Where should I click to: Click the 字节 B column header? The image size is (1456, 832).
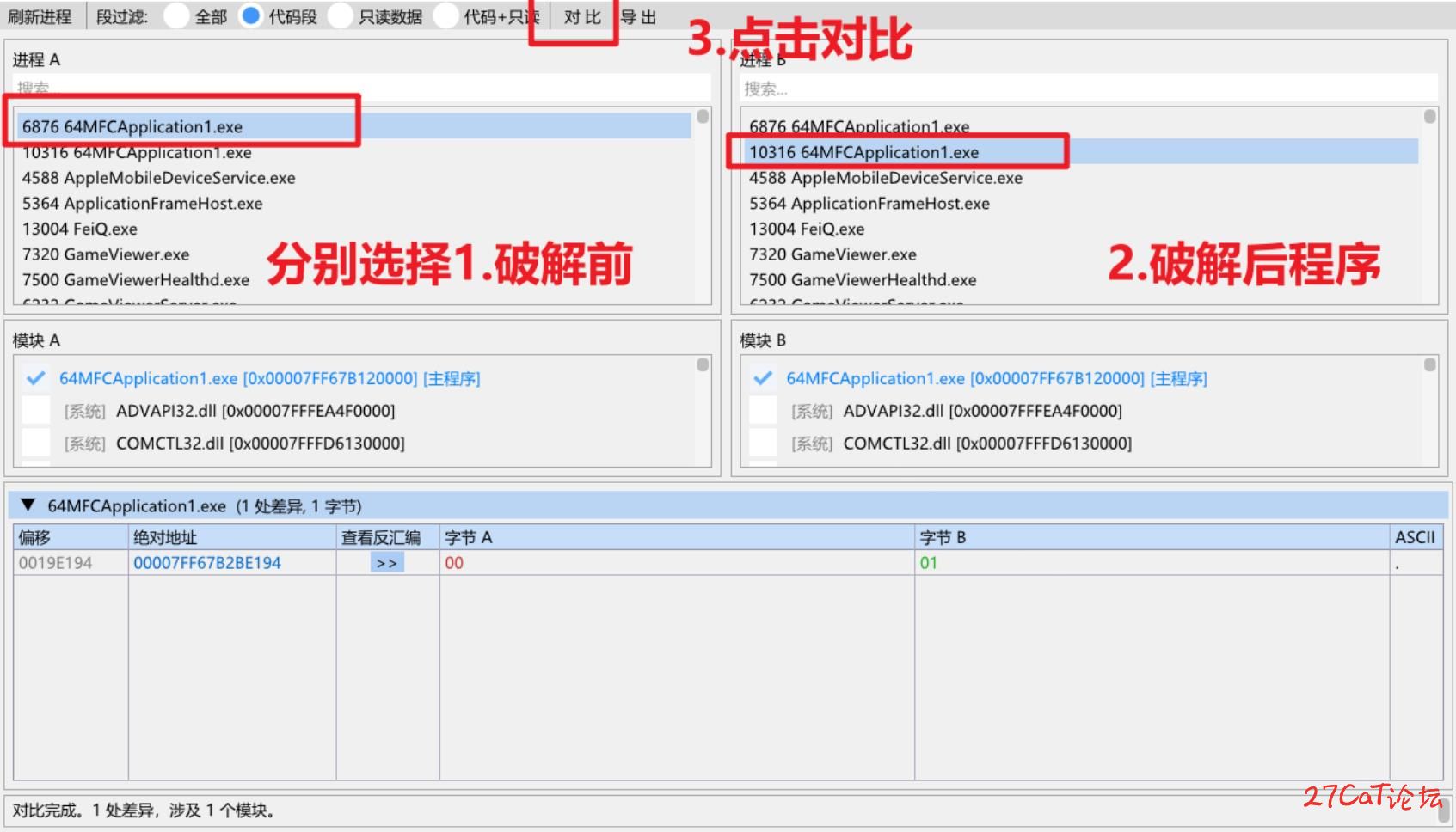[x=1152, y=537]
